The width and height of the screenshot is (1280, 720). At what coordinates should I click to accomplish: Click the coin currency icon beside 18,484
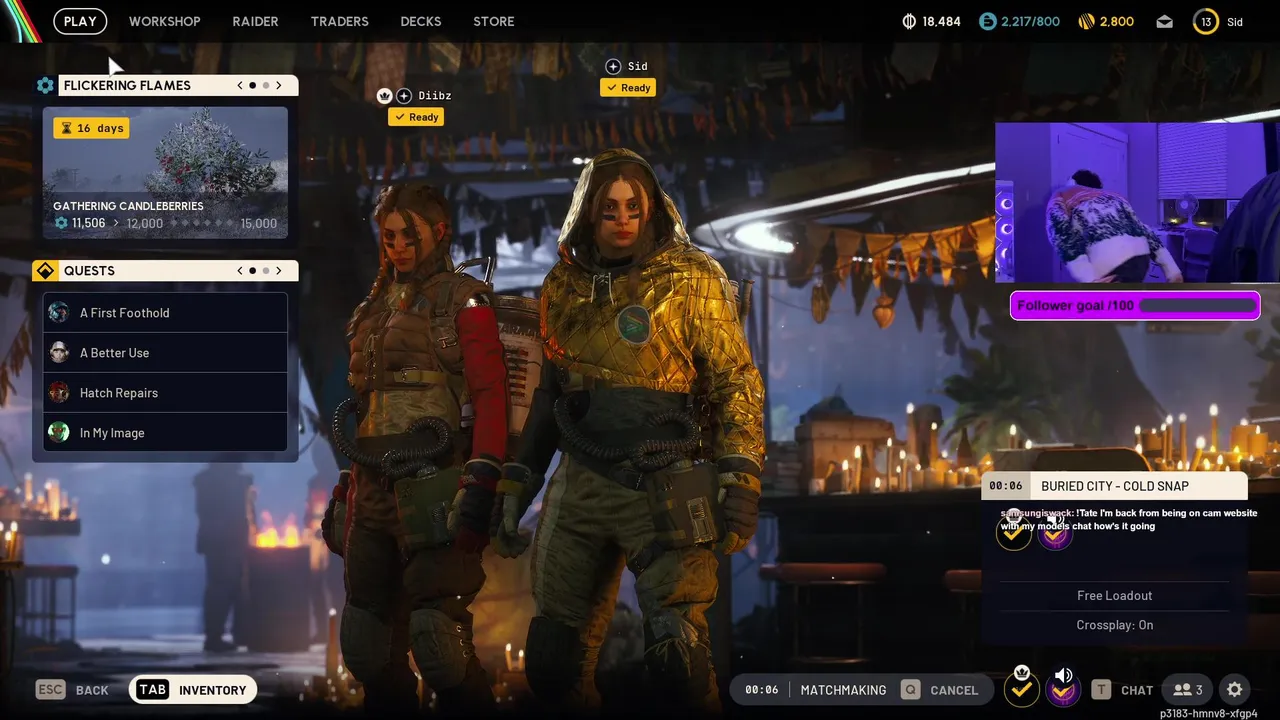(x=909, y=21)
